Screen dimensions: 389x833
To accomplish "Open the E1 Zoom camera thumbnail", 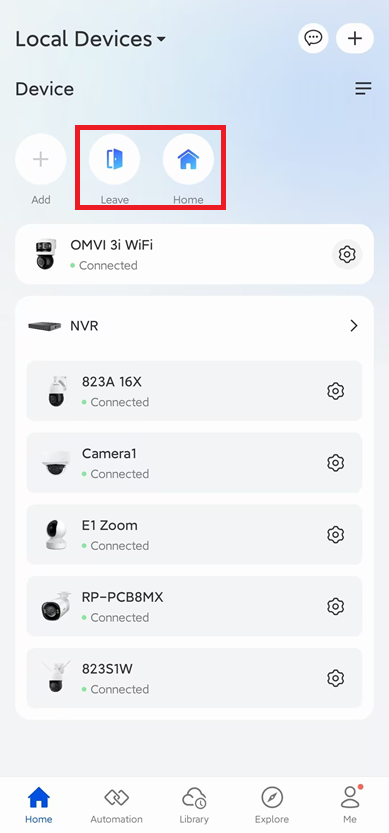I will click(x=56, y=535).
